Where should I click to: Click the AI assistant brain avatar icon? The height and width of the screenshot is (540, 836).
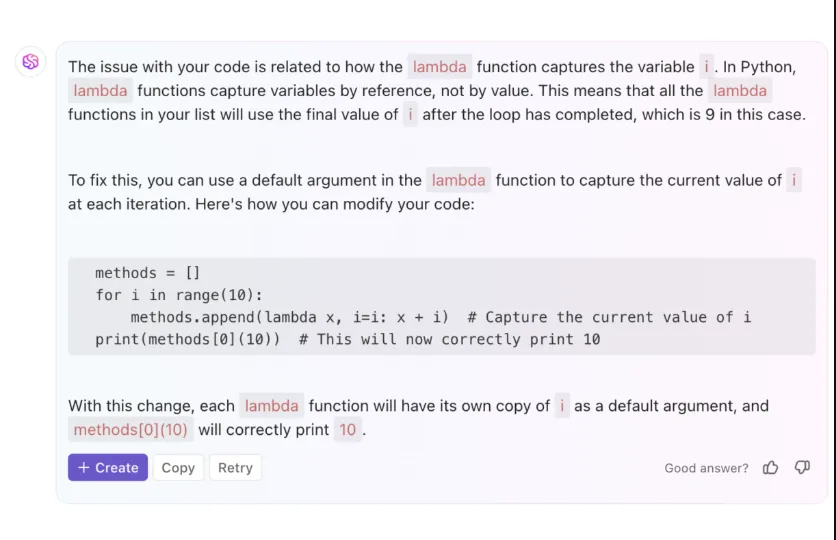click(30, 61)
